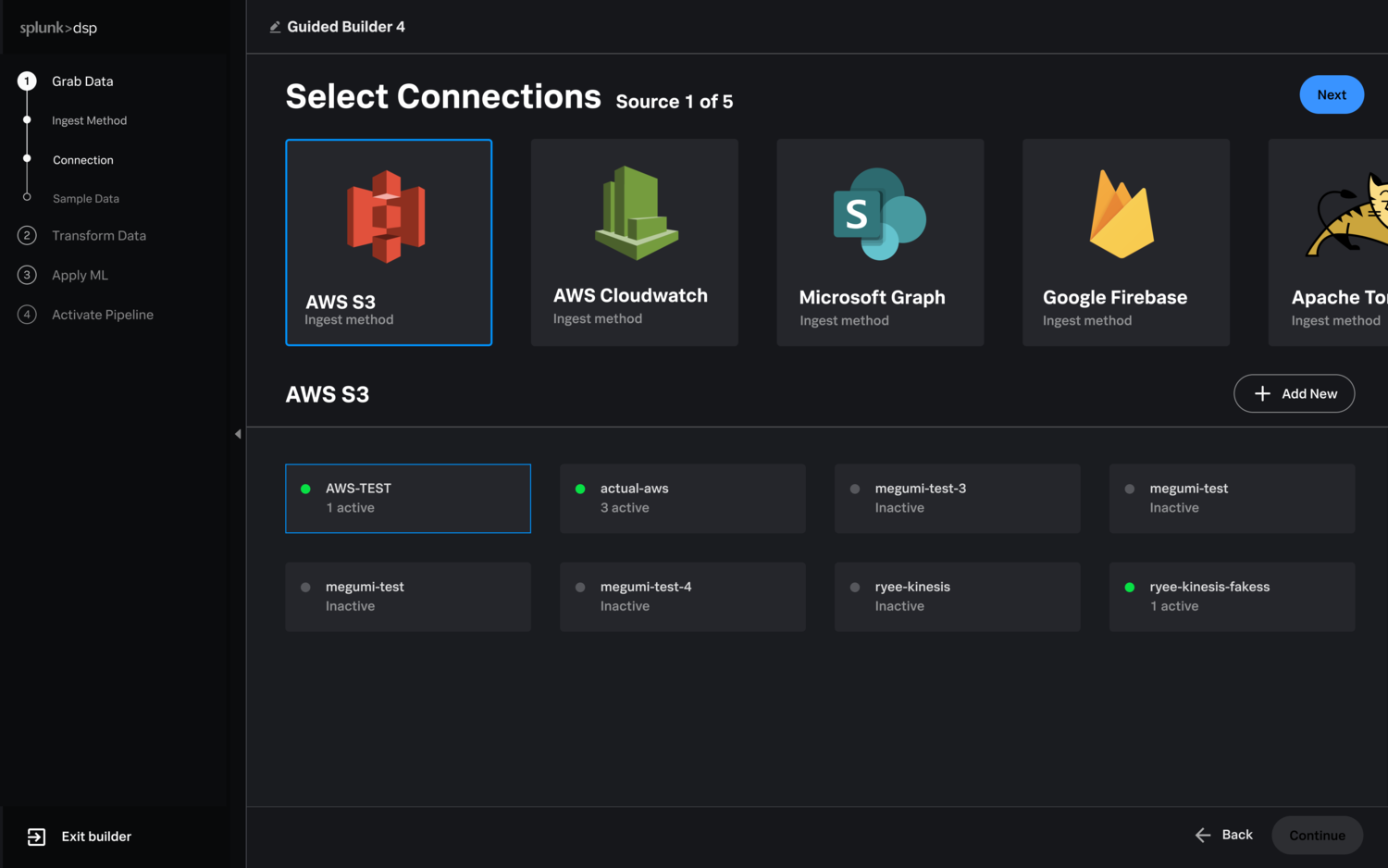Select the actual-aws connection
Viewport: 1388px width, 868px height.
click(683, 499)
